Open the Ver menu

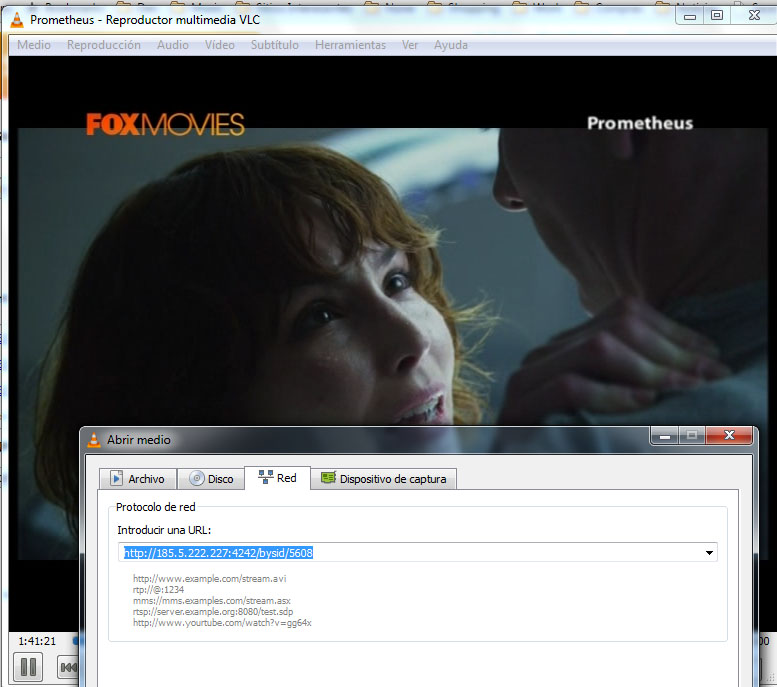coord(410,45)
